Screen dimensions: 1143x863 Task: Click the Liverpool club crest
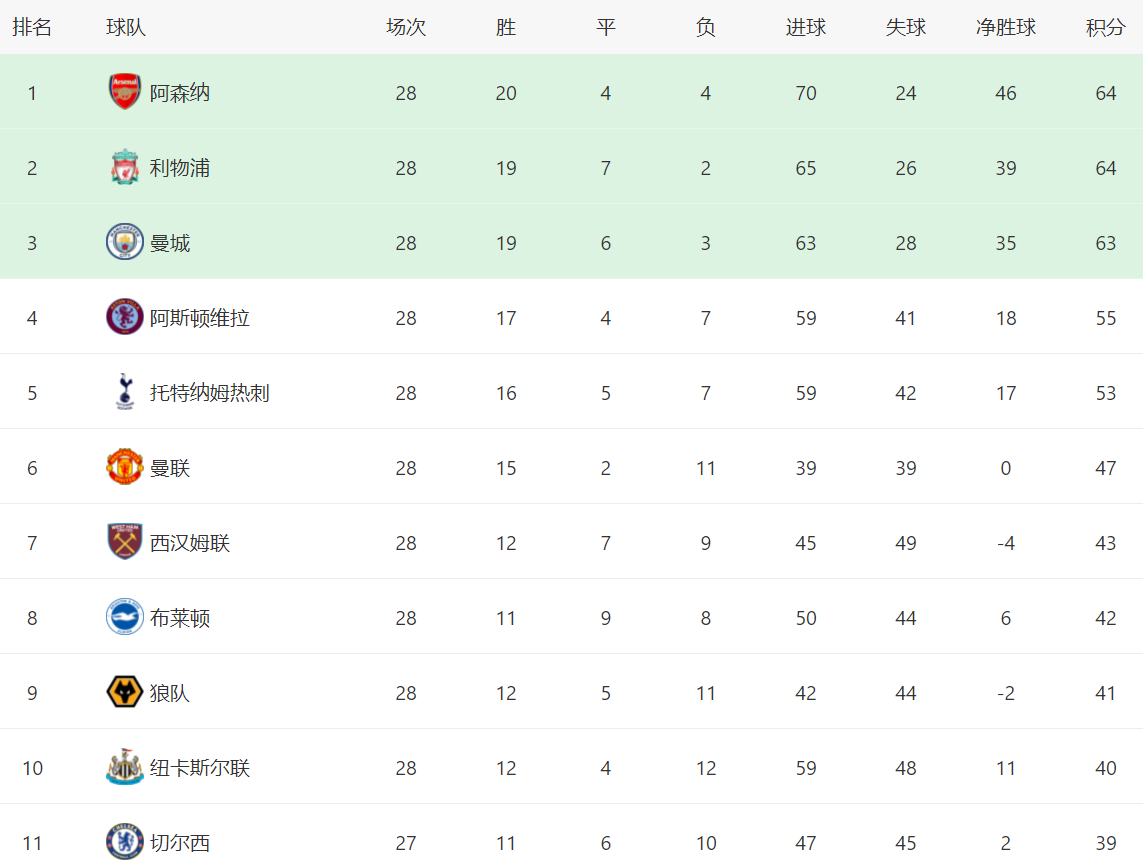coord(125,167)
